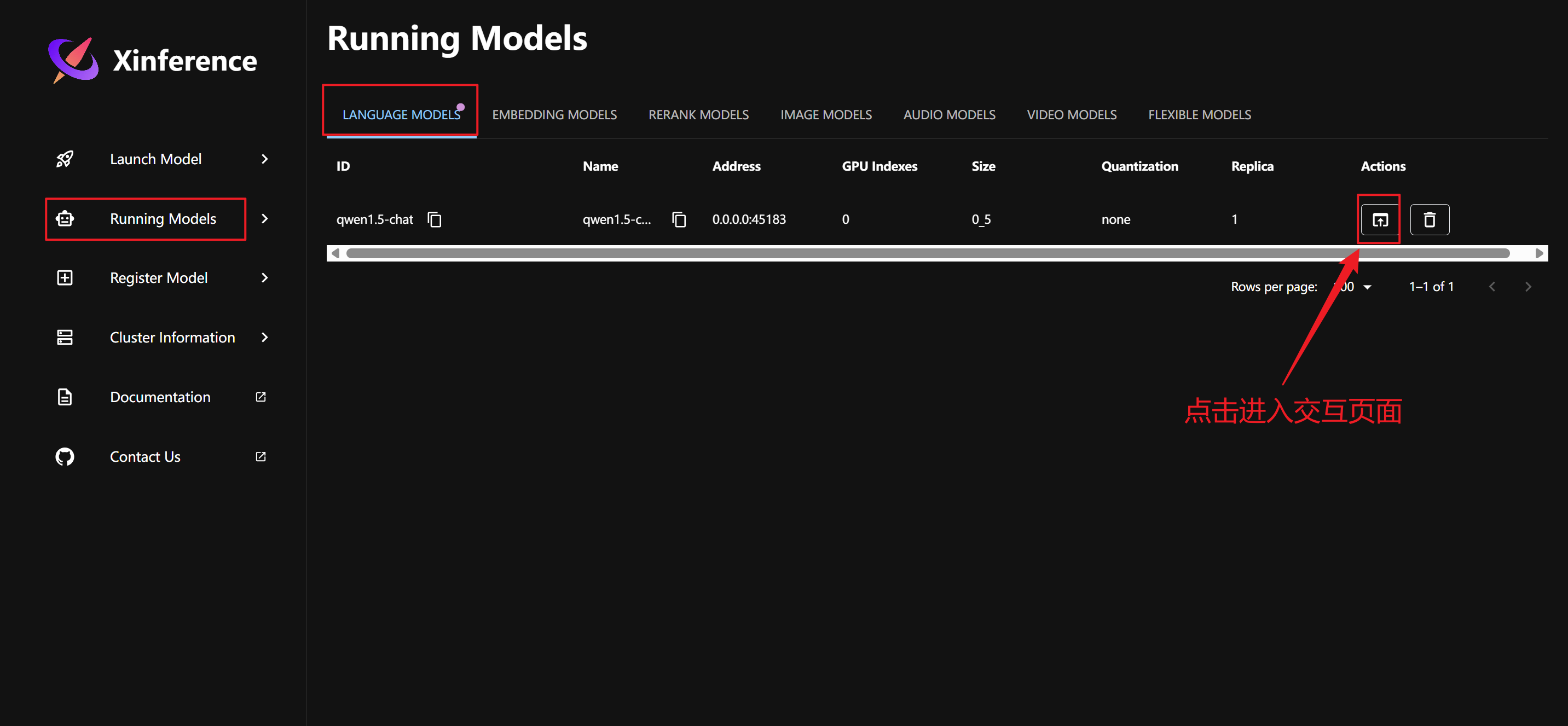Switch to the Language Models tab

coord(401,114)
